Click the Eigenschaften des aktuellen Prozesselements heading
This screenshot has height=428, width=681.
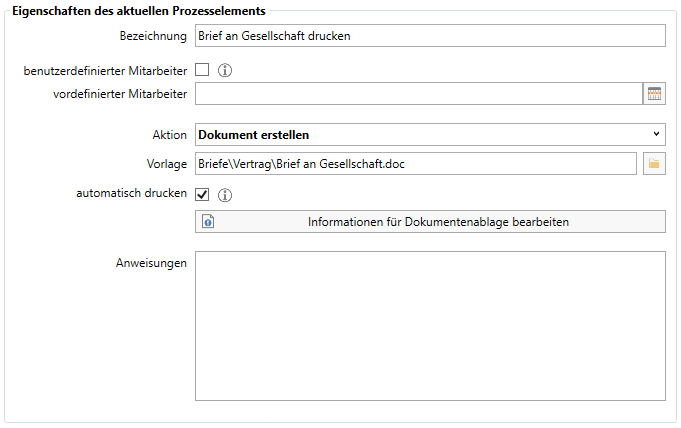(139, 11)
